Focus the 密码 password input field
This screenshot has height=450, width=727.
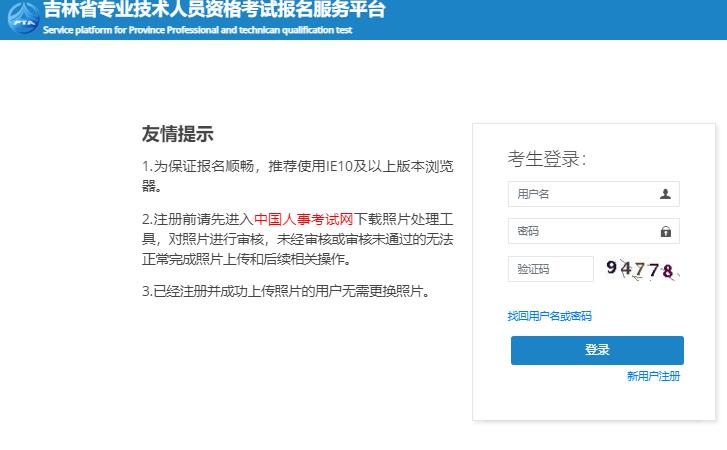tap(593, 231)
